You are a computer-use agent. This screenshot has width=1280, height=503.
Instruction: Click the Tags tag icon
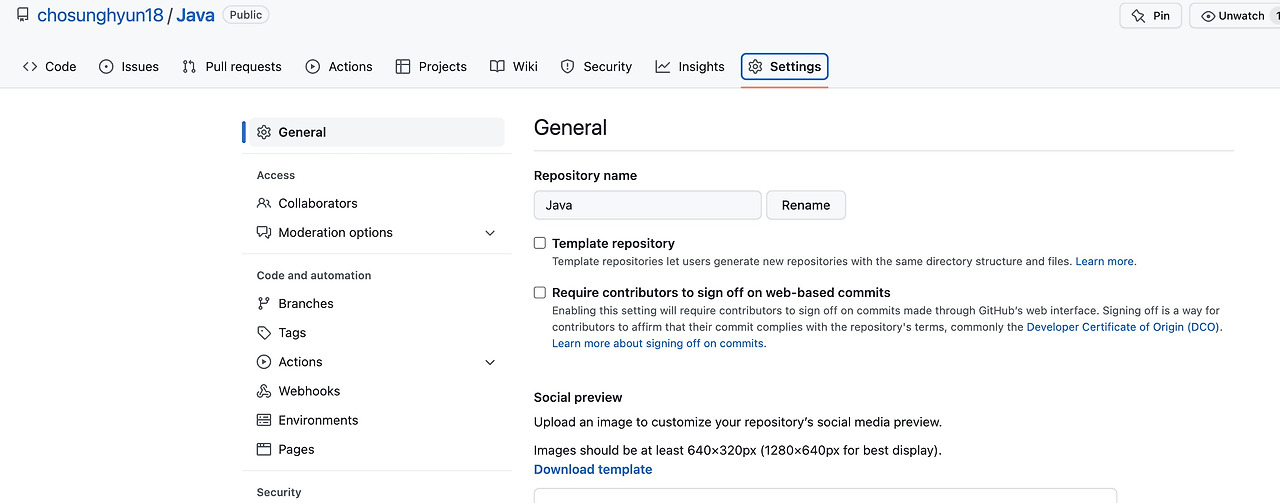264,332
